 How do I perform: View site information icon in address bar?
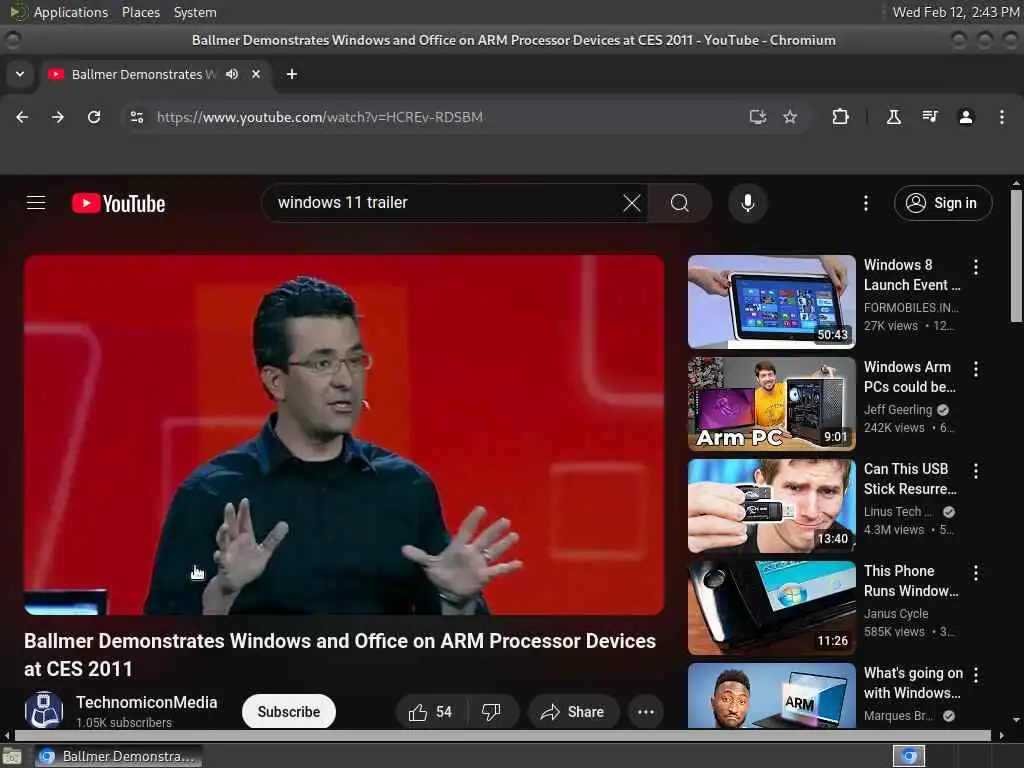tap(136, 117)
